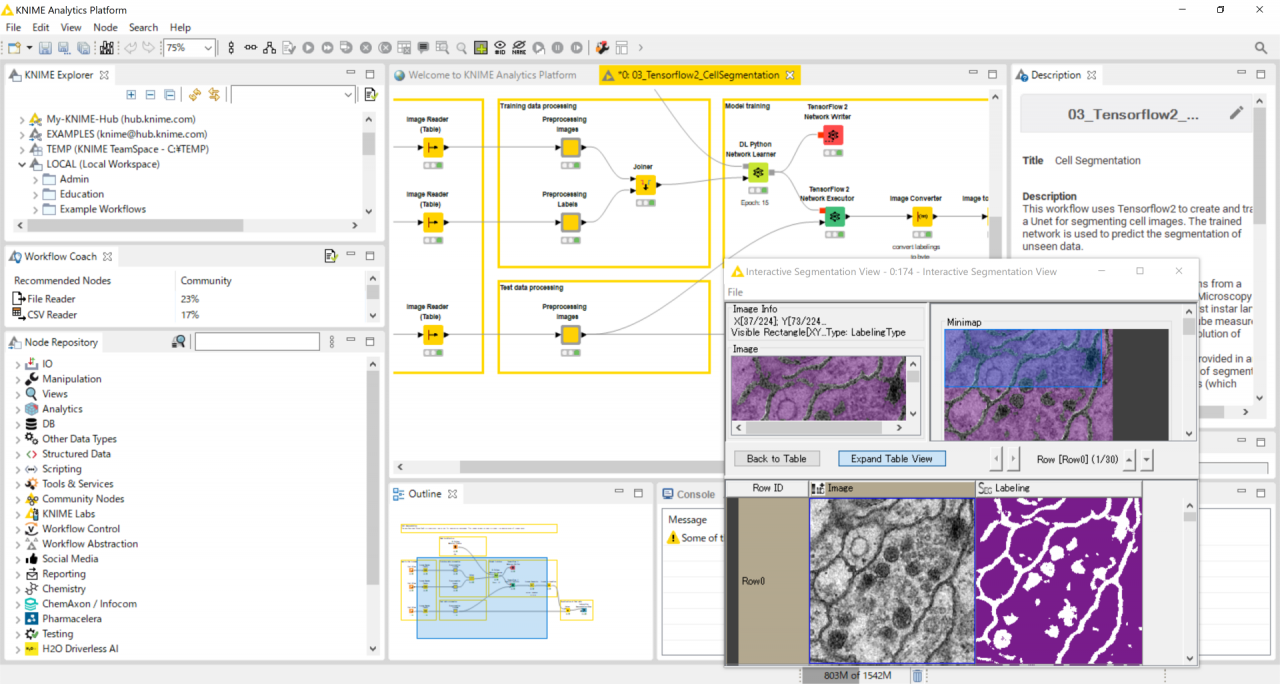
Task: Click previous row up-arrow beside Row [Row0]
Action: (1129, 460)
